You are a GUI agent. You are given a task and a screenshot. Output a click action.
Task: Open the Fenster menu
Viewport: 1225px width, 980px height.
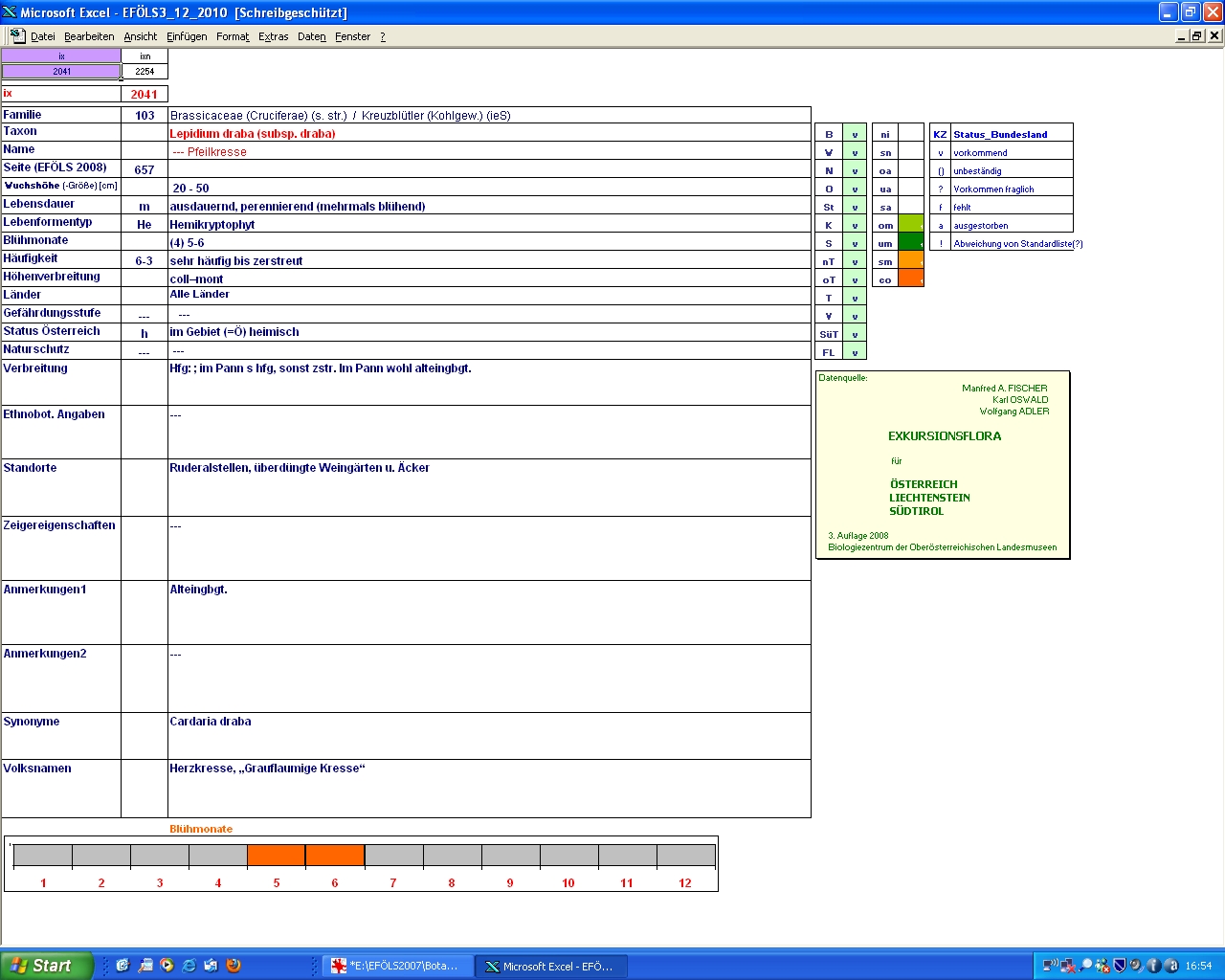point(352,36)
